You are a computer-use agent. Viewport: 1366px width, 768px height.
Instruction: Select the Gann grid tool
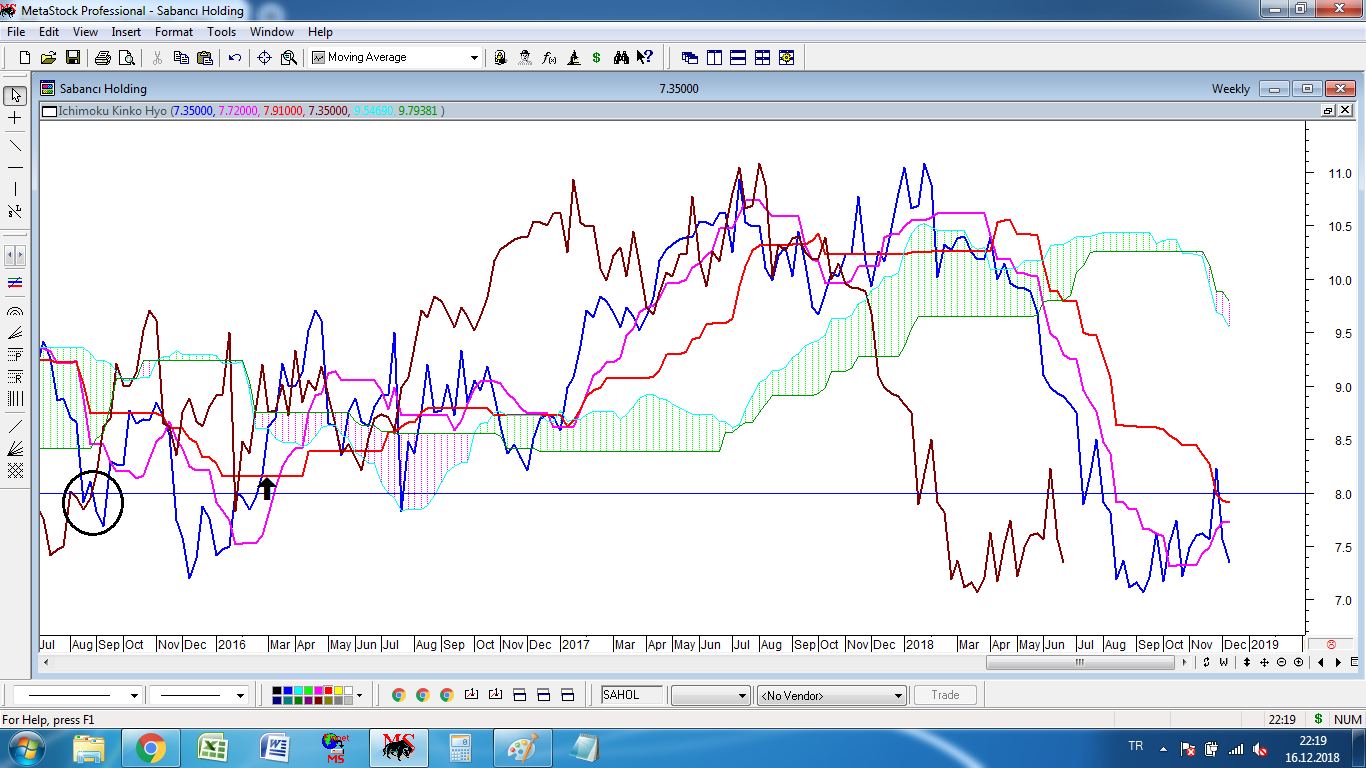(x=15, y=470)
